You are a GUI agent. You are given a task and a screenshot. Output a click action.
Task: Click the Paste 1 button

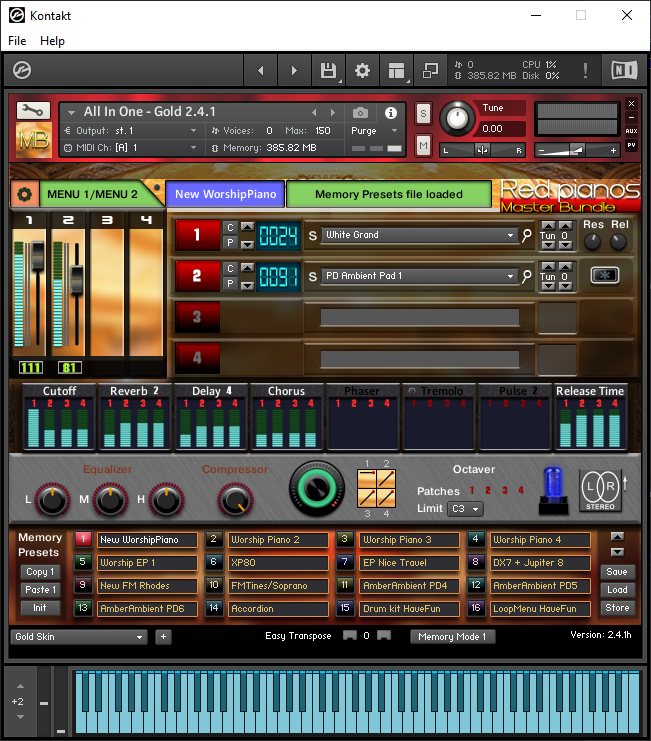(40, 590)
